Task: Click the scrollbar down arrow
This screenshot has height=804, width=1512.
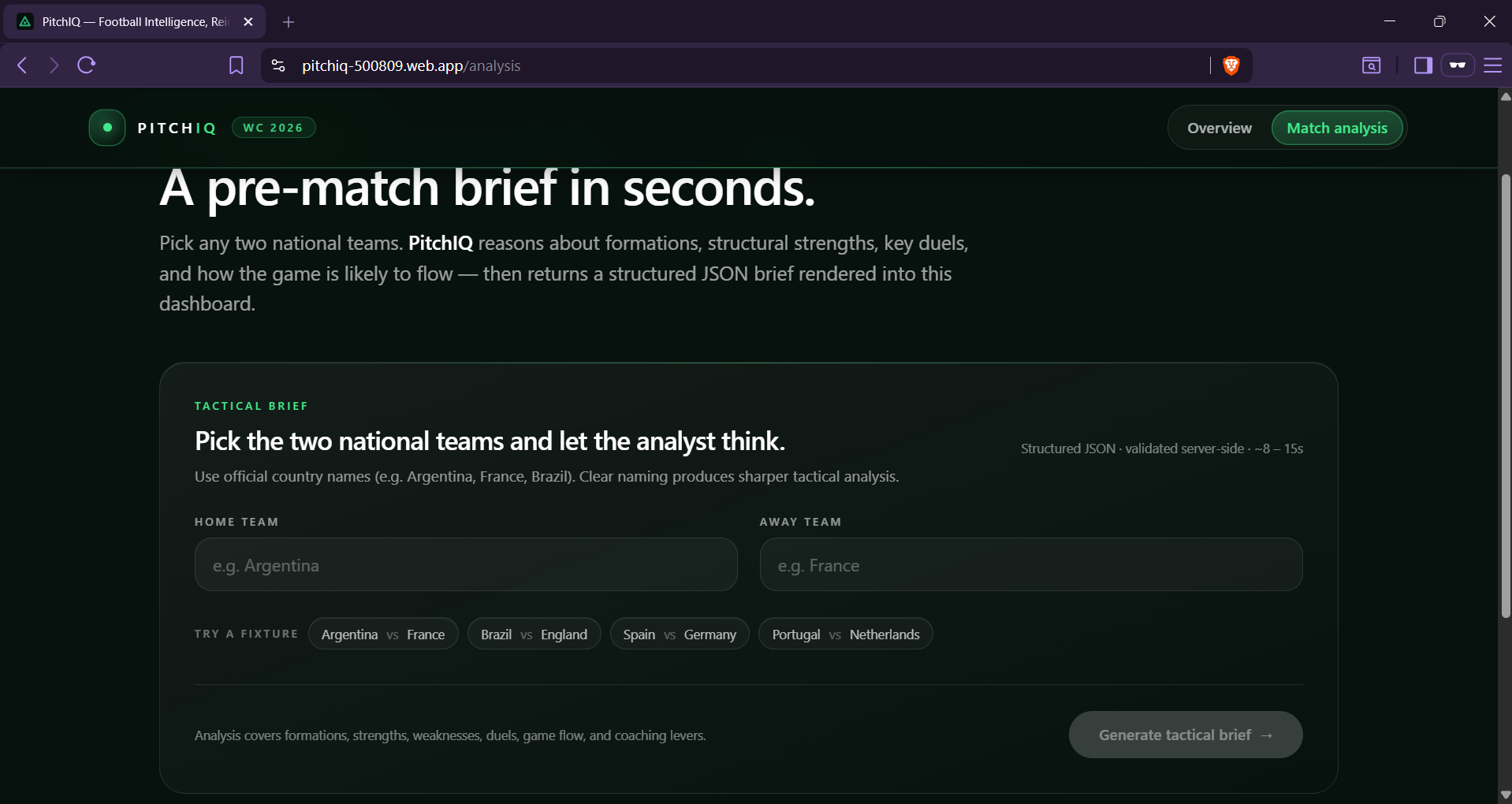Action: (x=1506, y=795)
